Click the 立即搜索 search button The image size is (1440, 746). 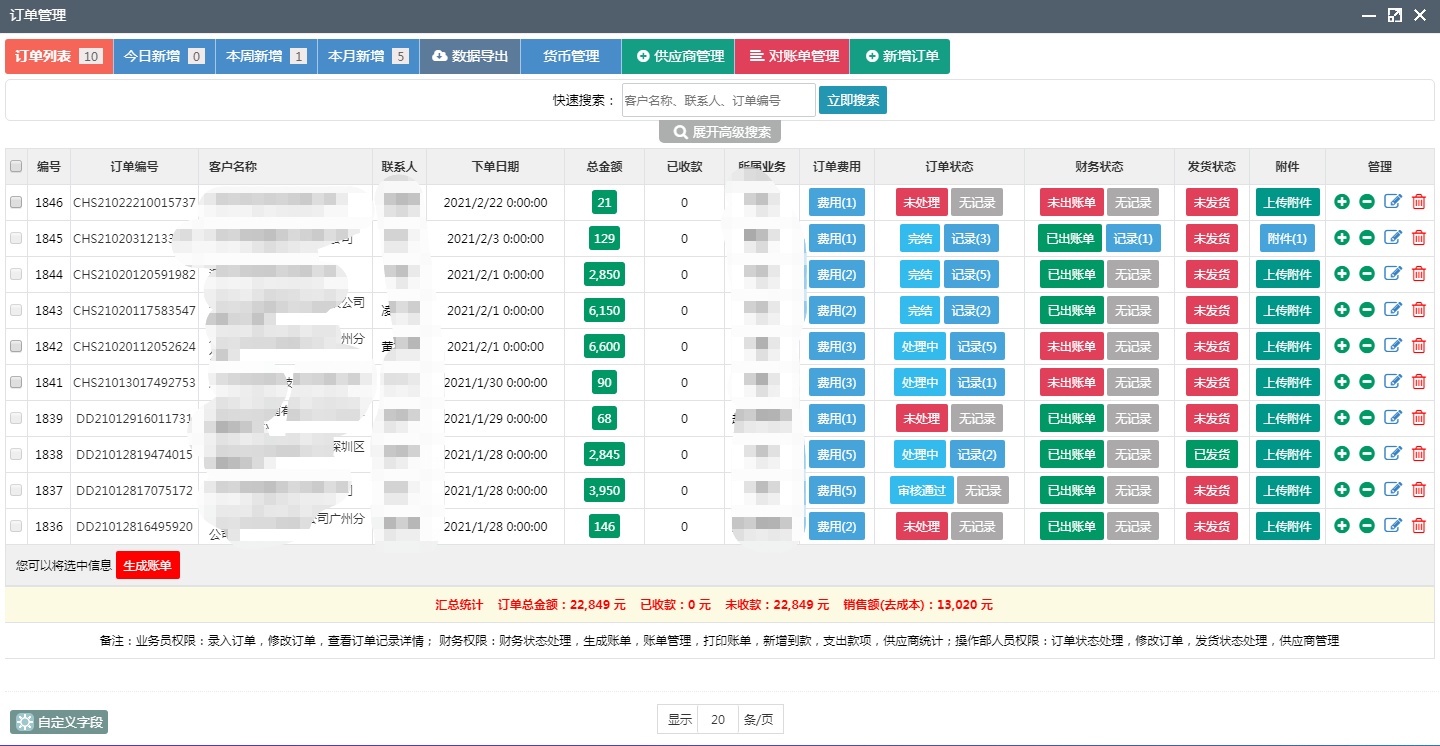pos(852,100)
